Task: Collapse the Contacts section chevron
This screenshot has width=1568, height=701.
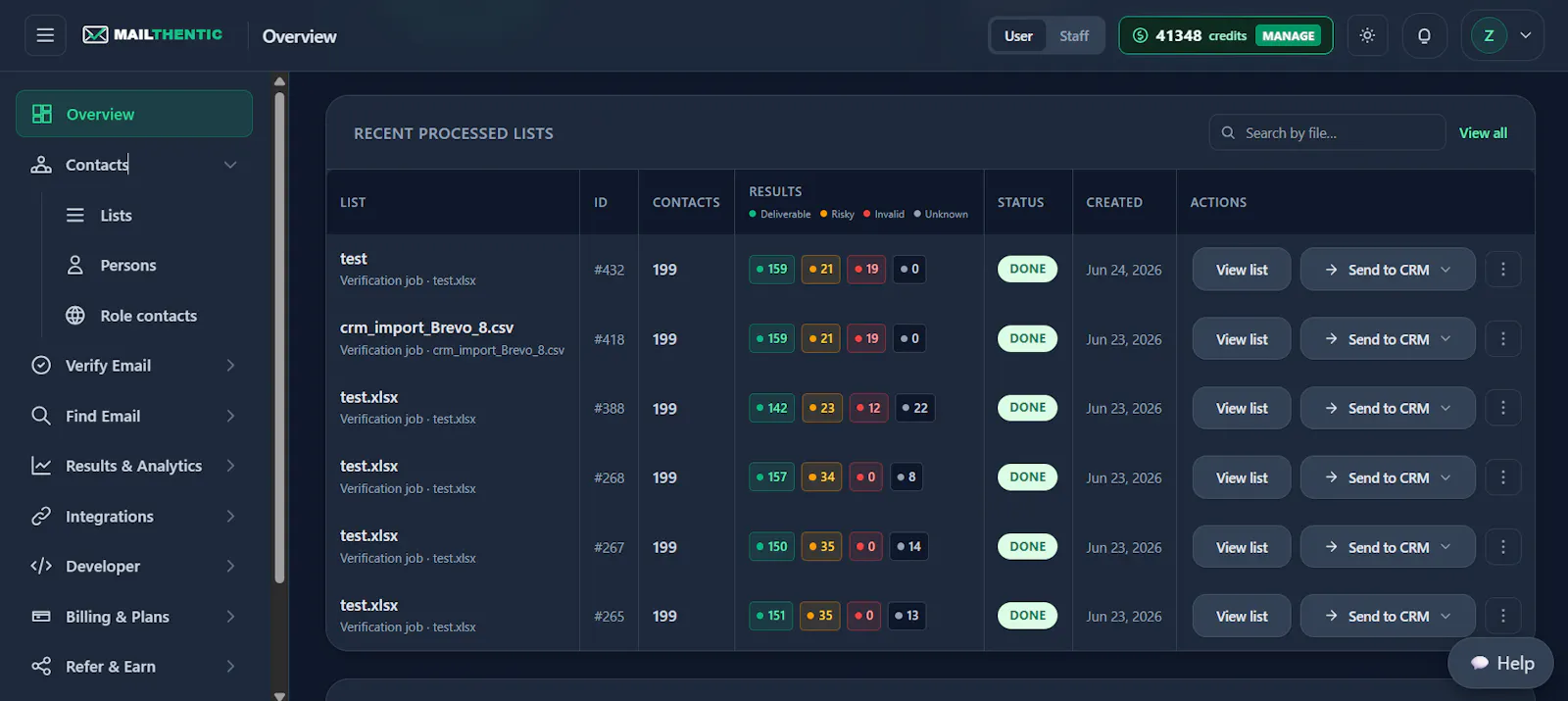Action: (x=230, y=165)
